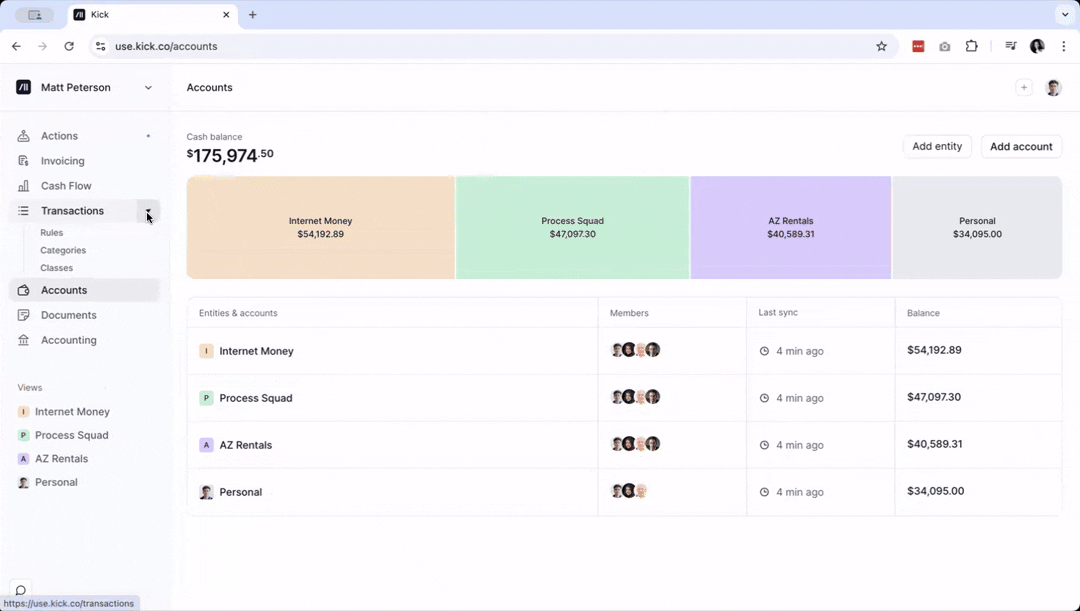Viewport: 1080px width, 611px height.
Task: Click the Add entity button
Action: point(937,146)
